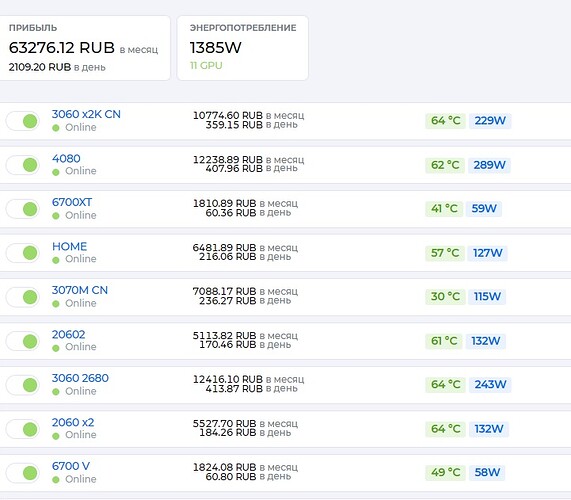Click the 1385W energy consumption card
The width and height of the screenshot is (571, 500).
(x=243, y=48)
